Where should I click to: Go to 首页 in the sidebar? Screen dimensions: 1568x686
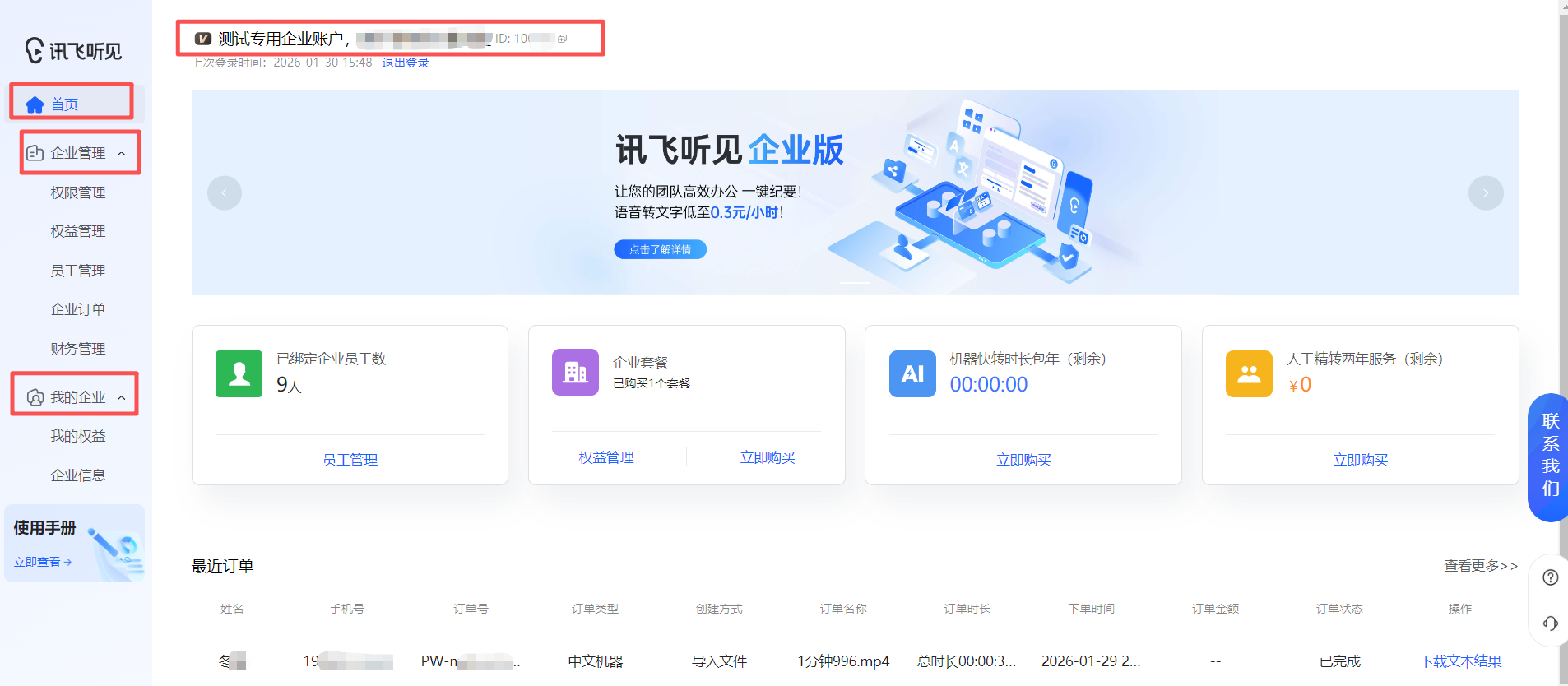coord(64,104)
